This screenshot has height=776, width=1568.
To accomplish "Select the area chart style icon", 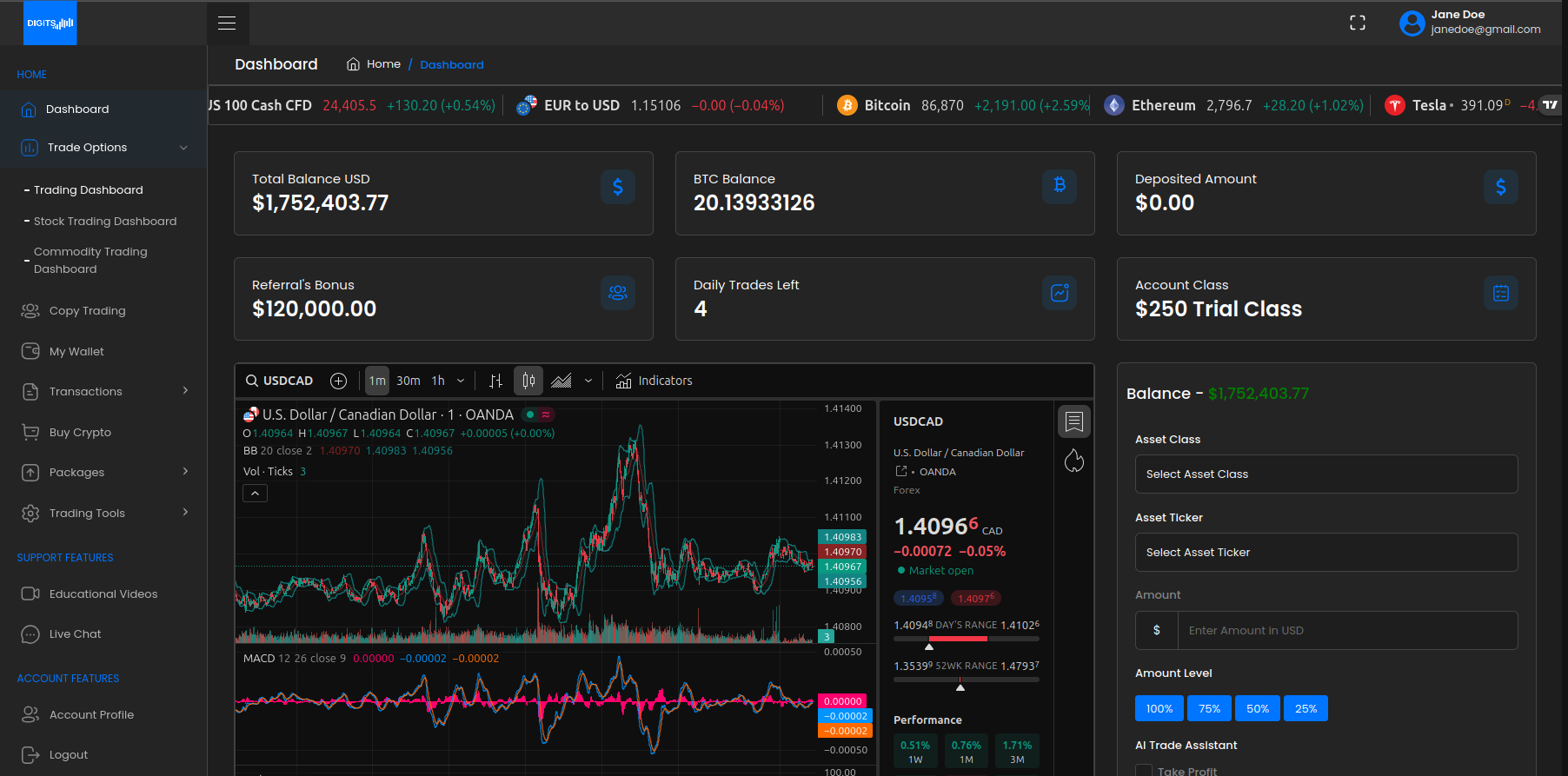I will tap(561, 381).
